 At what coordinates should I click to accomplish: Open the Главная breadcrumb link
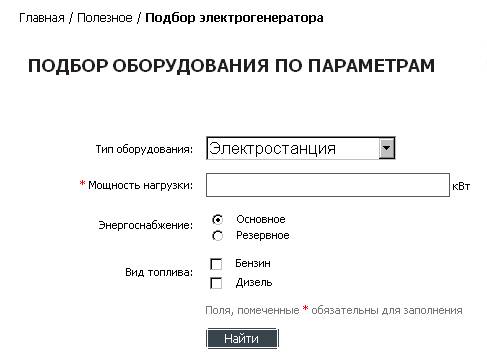(x=42, y=18)
